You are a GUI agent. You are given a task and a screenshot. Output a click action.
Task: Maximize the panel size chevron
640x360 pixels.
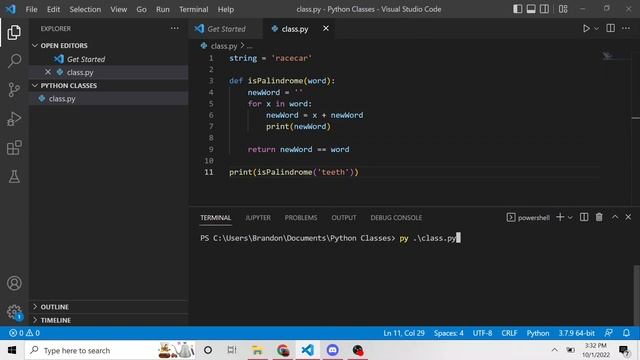pyautogui.click(x=615, y=217)
